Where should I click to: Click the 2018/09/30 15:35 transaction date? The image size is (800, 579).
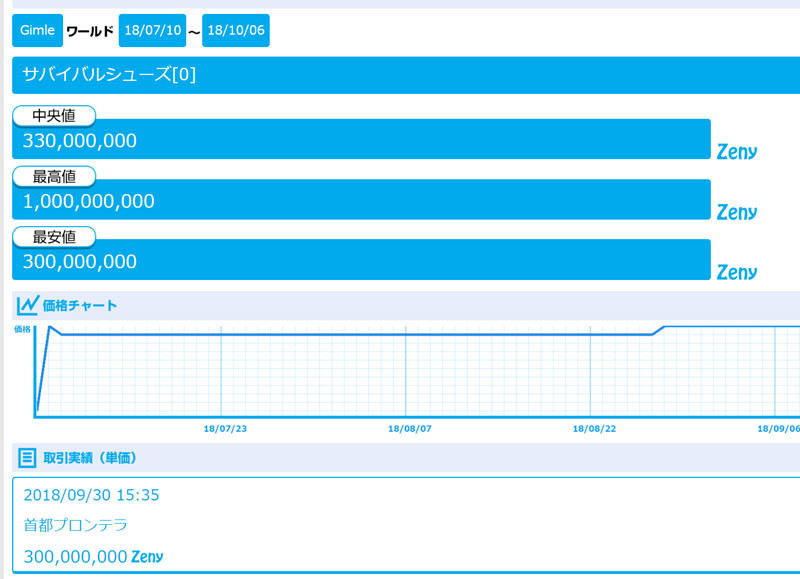pos(91,495)
